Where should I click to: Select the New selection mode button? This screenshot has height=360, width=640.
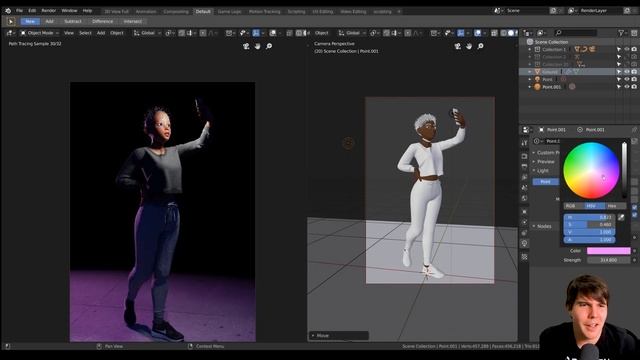click(x=30, y=21)
